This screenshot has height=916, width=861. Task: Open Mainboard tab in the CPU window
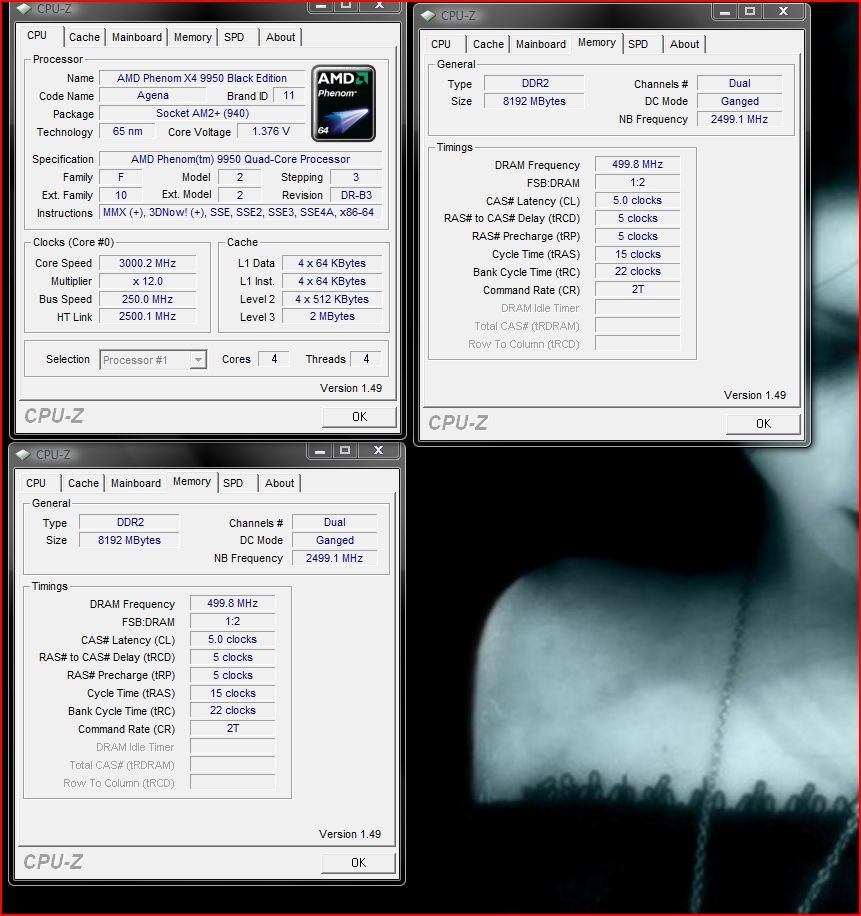pyautogui.click(x=137, y=37)
